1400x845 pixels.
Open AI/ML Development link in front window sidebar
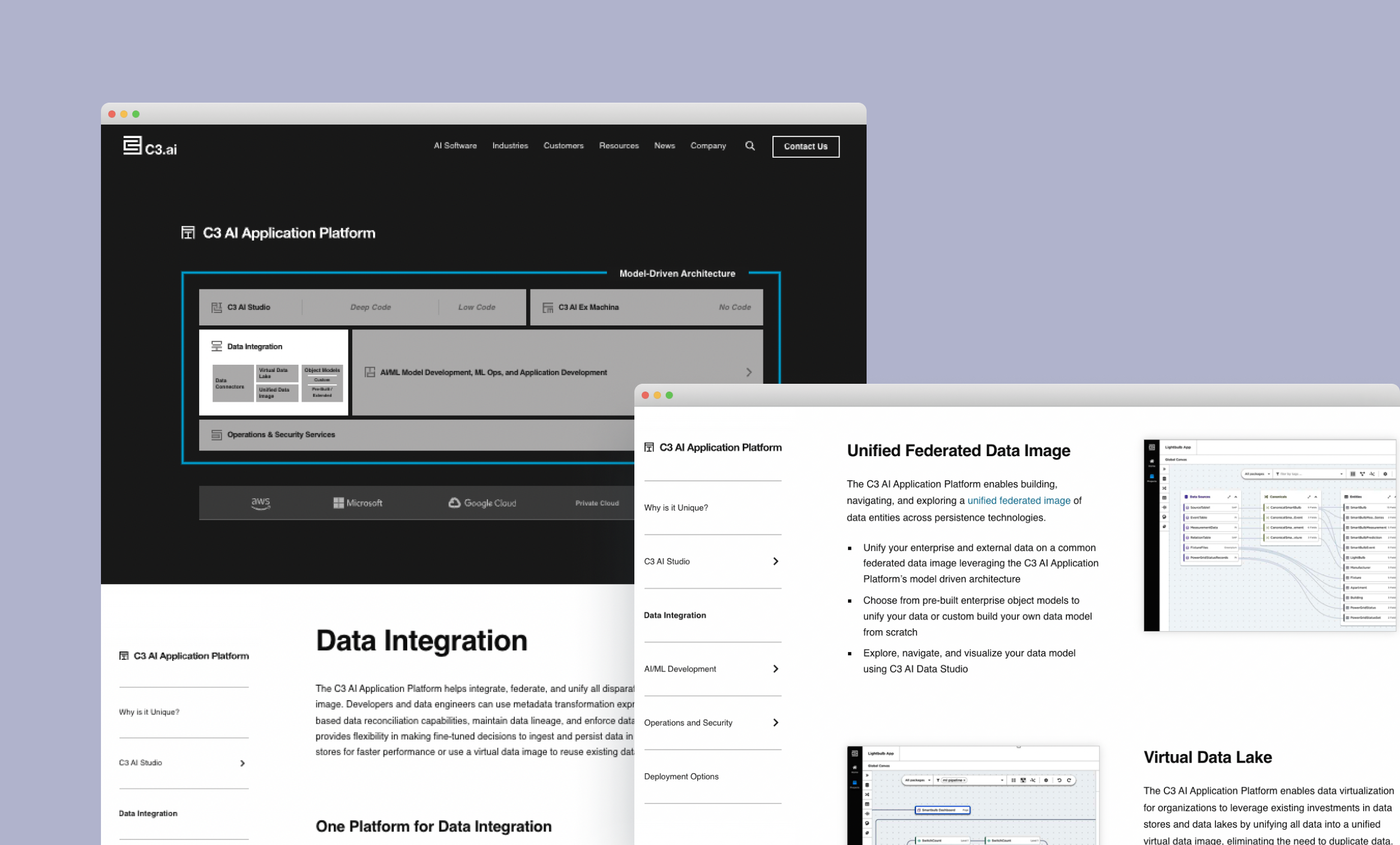[x=680, y=669]
